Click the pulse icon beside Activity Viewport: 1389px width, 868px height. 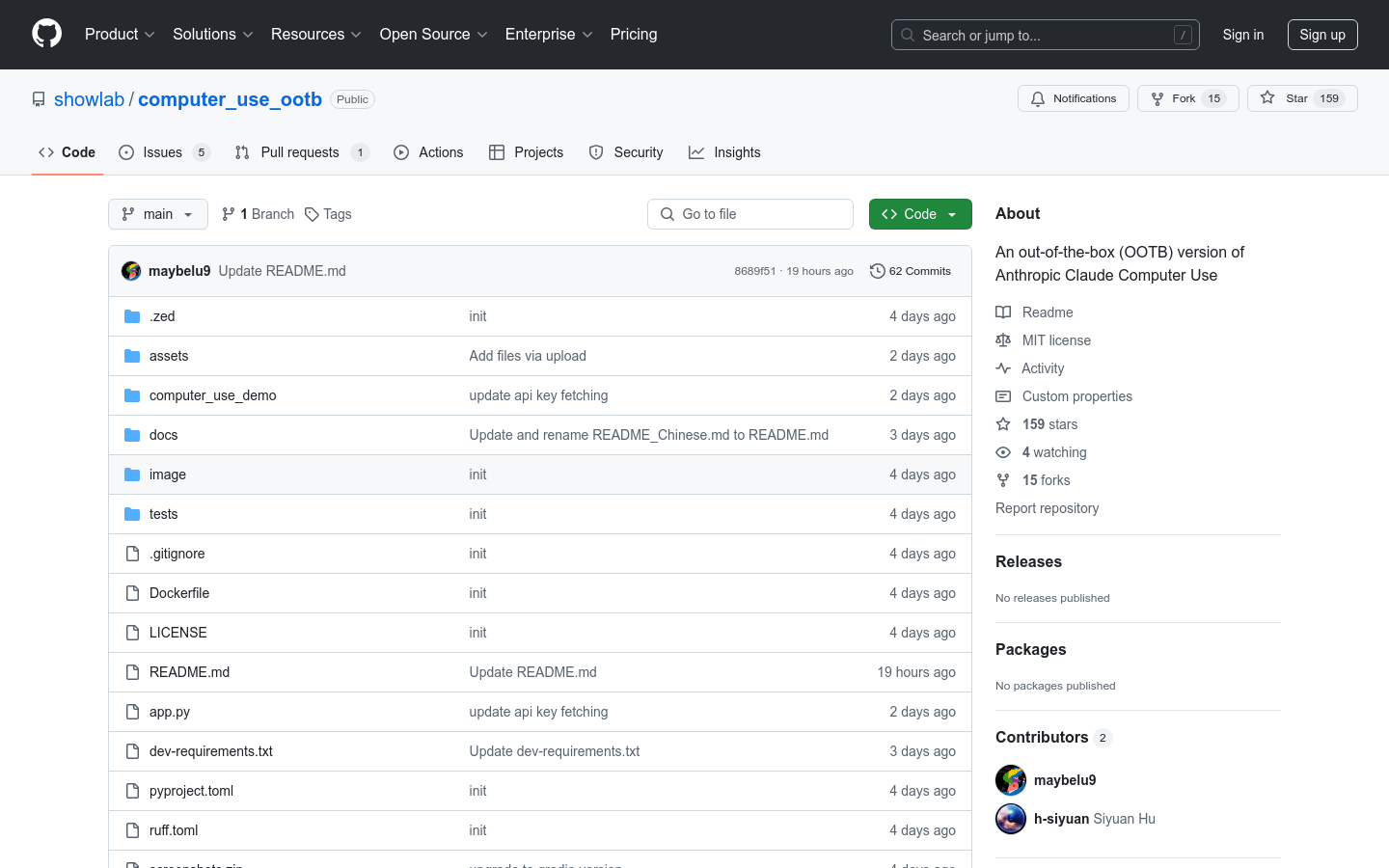point(1003,368)
